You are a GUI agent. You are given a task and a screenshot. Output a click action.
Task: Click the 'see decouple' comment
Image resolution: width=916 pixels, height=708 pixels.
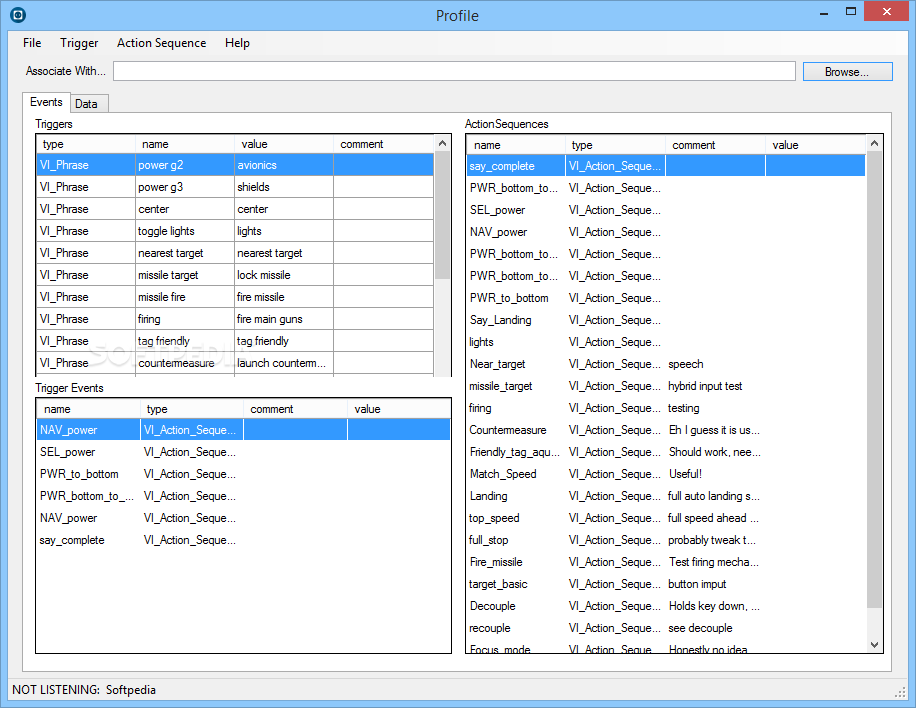pos(700,628)
